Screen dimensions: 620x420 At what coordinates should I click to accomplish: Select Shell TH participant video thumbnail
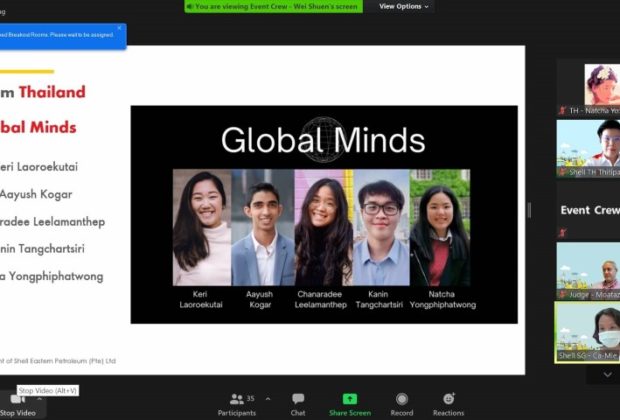[x=588, y=149]
